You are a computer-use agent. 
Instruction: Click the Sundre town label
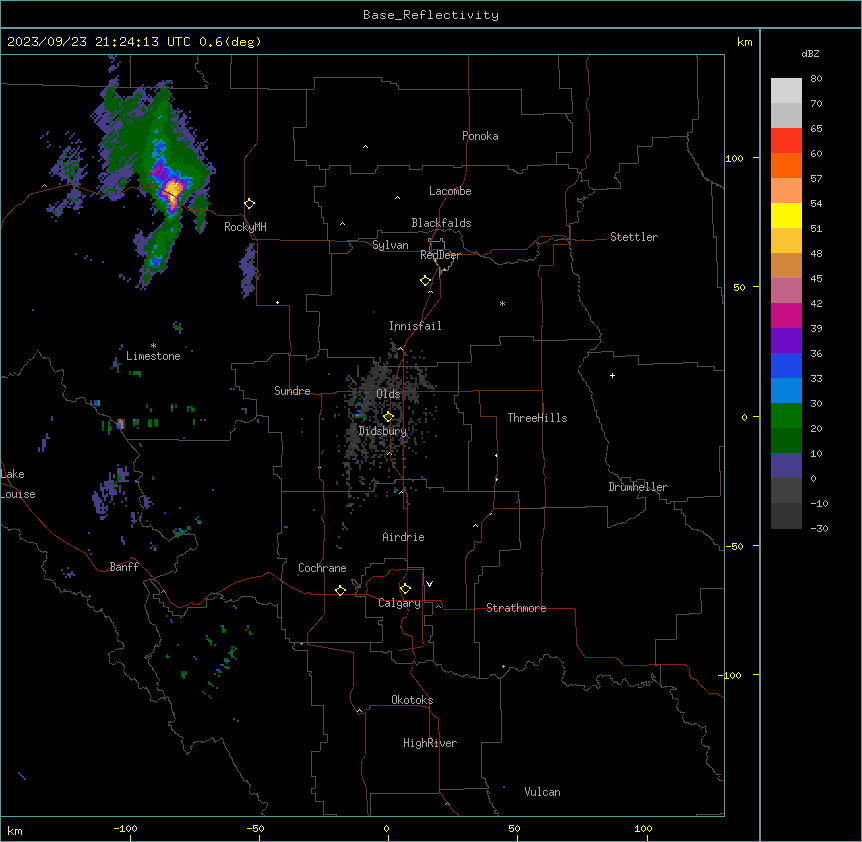(292, 391)
